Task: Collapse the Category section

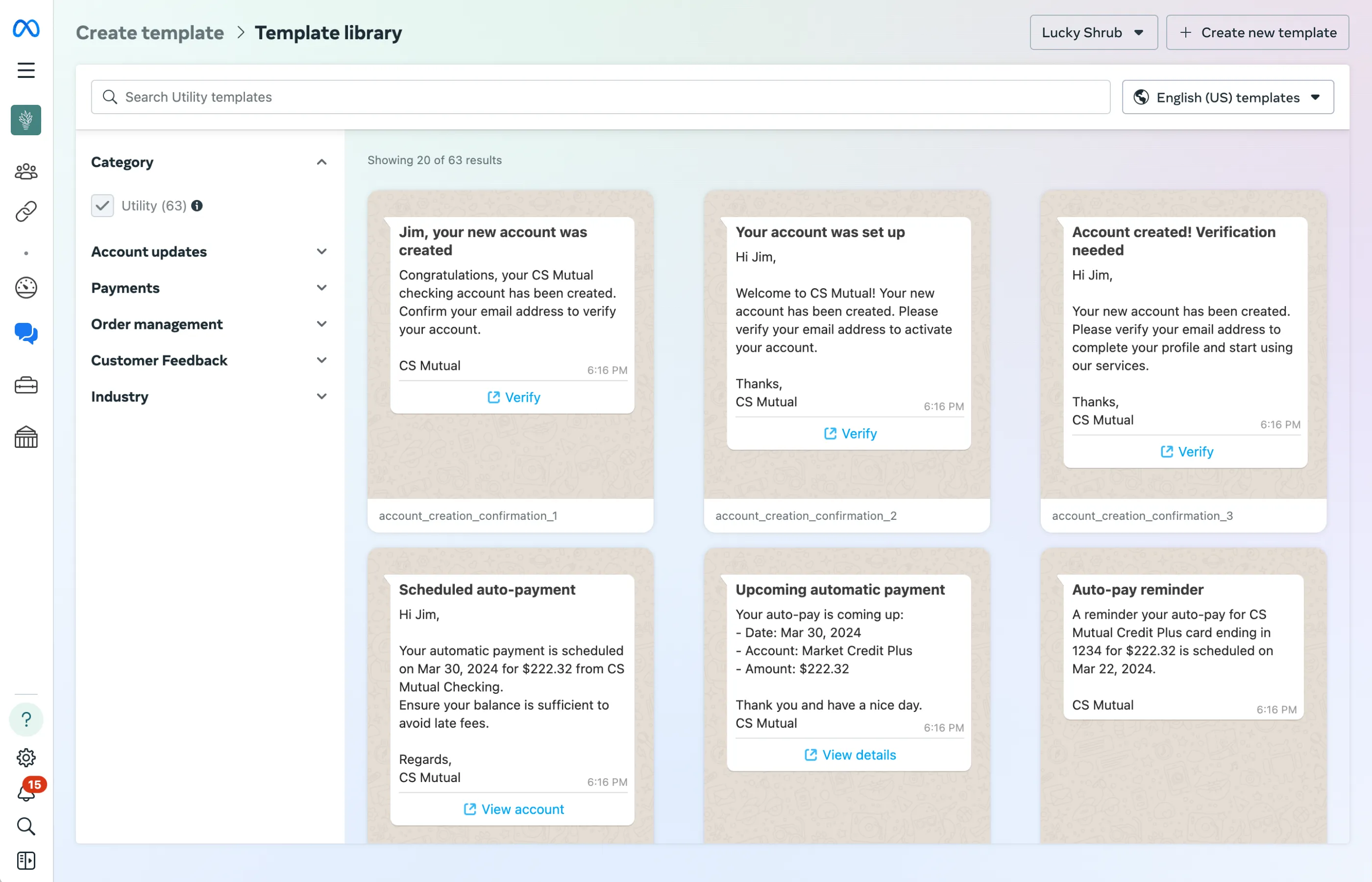Action: [x=321, y=162]
